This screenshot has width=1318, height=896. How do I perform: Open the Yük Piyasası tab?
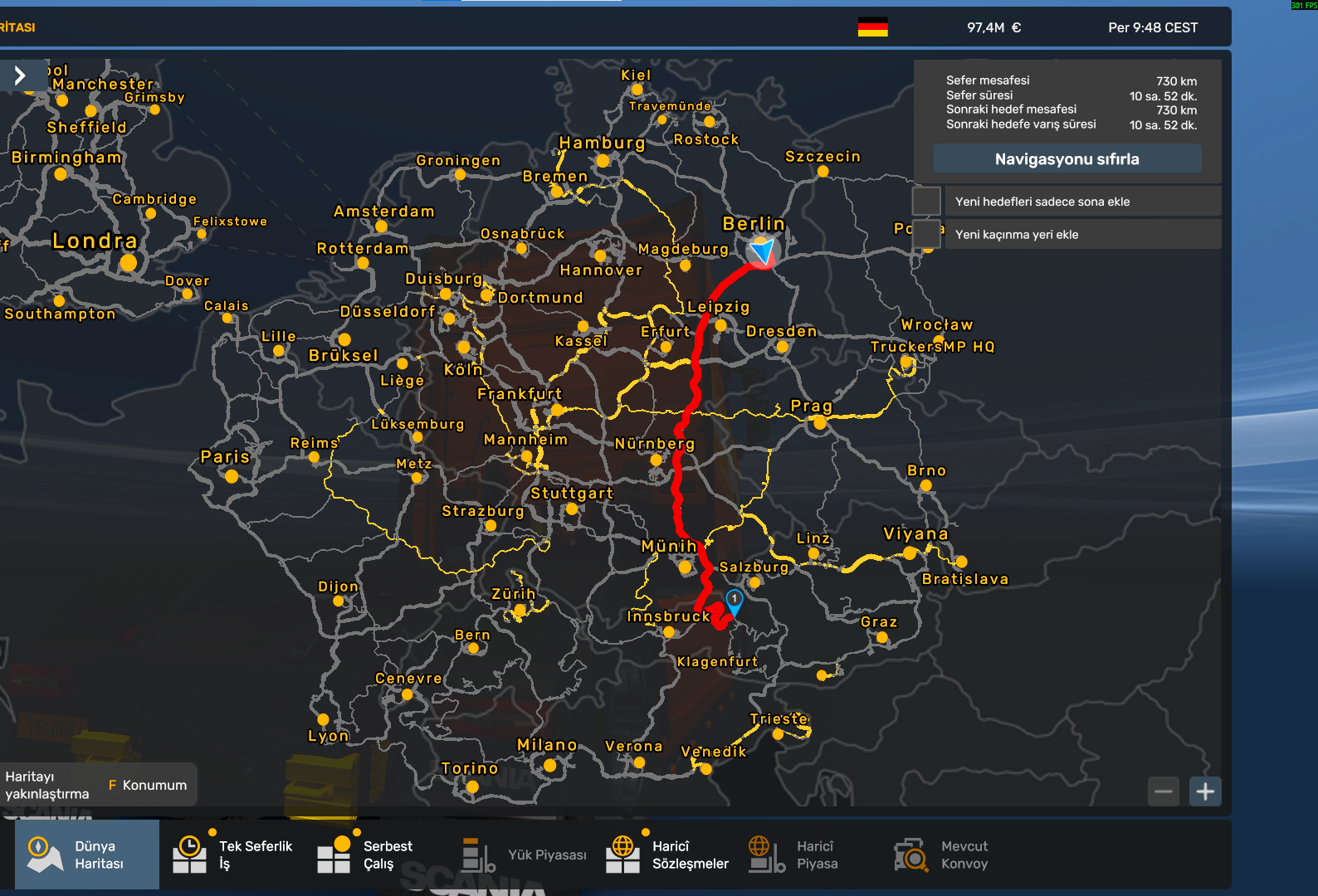pos(525,855)
